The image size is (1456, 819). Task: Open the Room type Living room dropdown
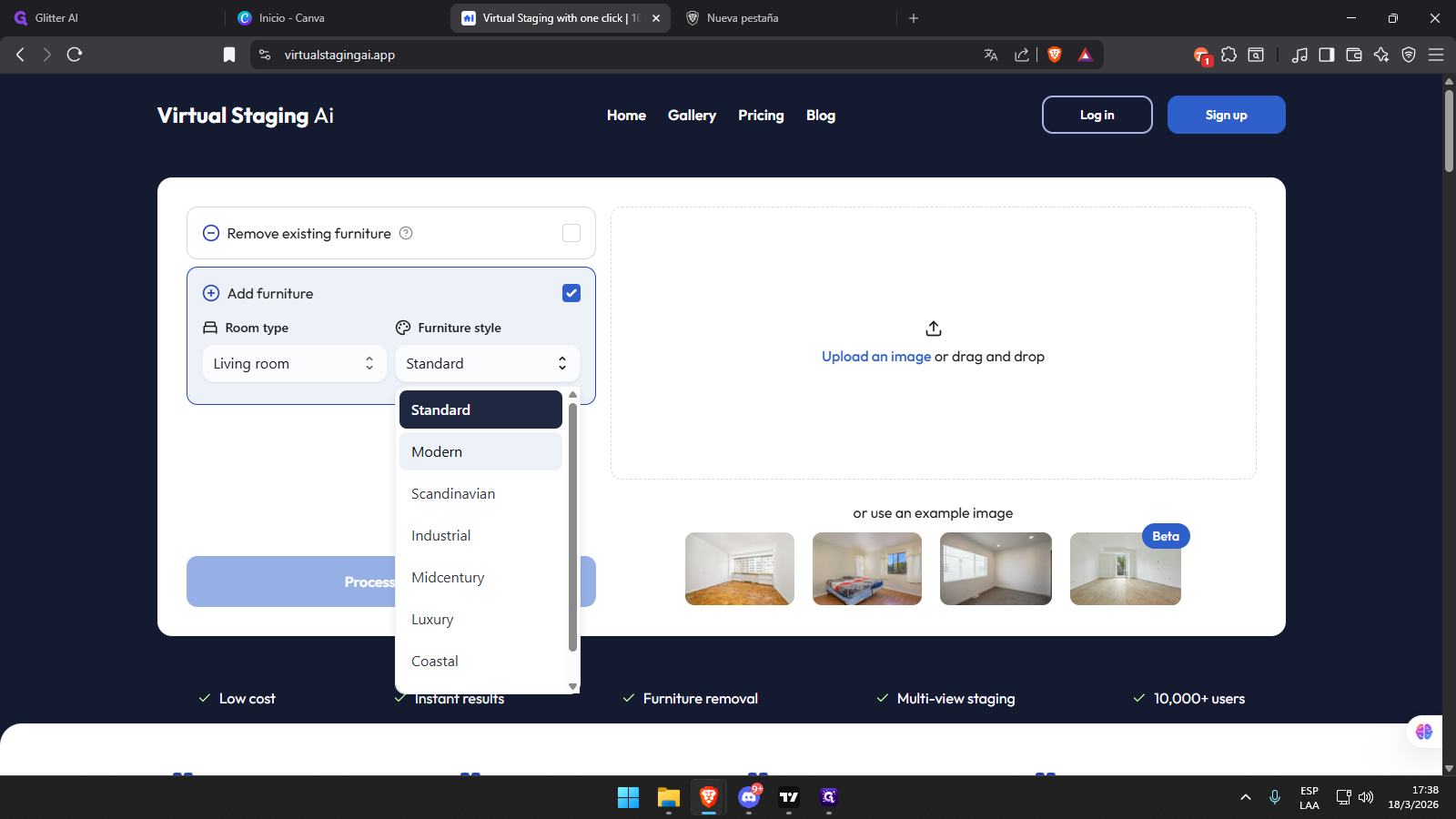pos(294,363)
